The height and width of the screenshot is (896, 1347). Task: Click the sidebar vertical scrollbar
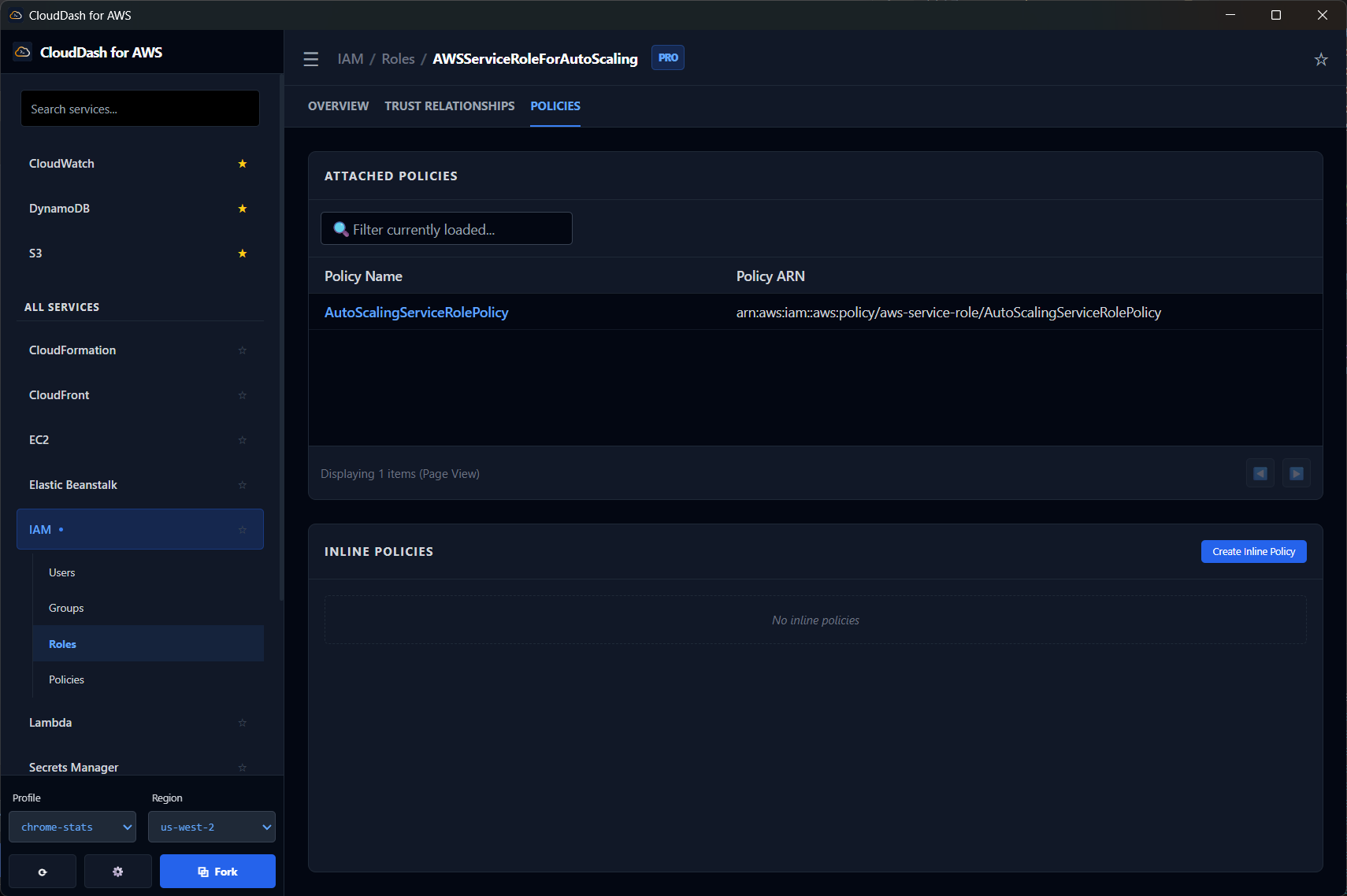pyautogui.click(x=281, y=339)
